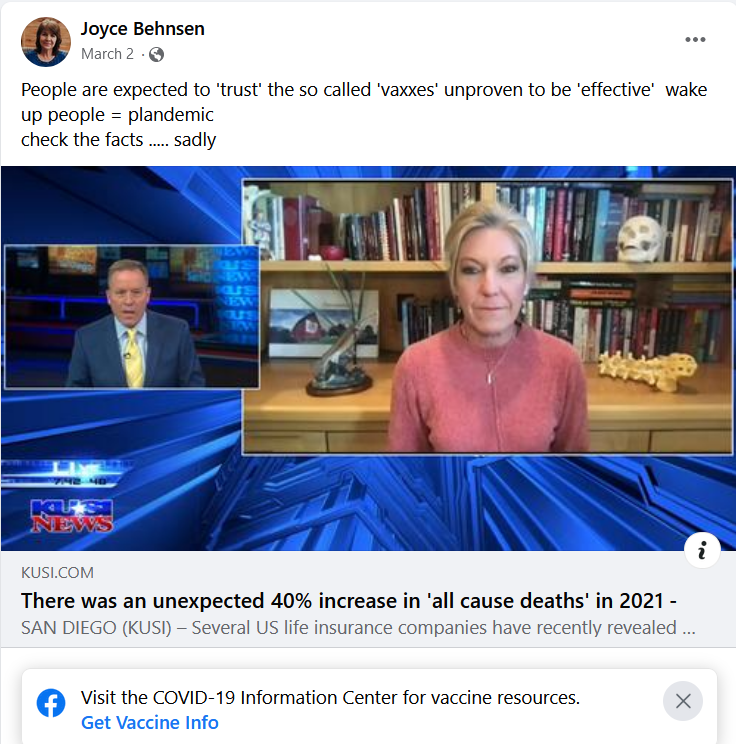Dismiss the COVID-19 Information Center banner

[x=682, y=701]
